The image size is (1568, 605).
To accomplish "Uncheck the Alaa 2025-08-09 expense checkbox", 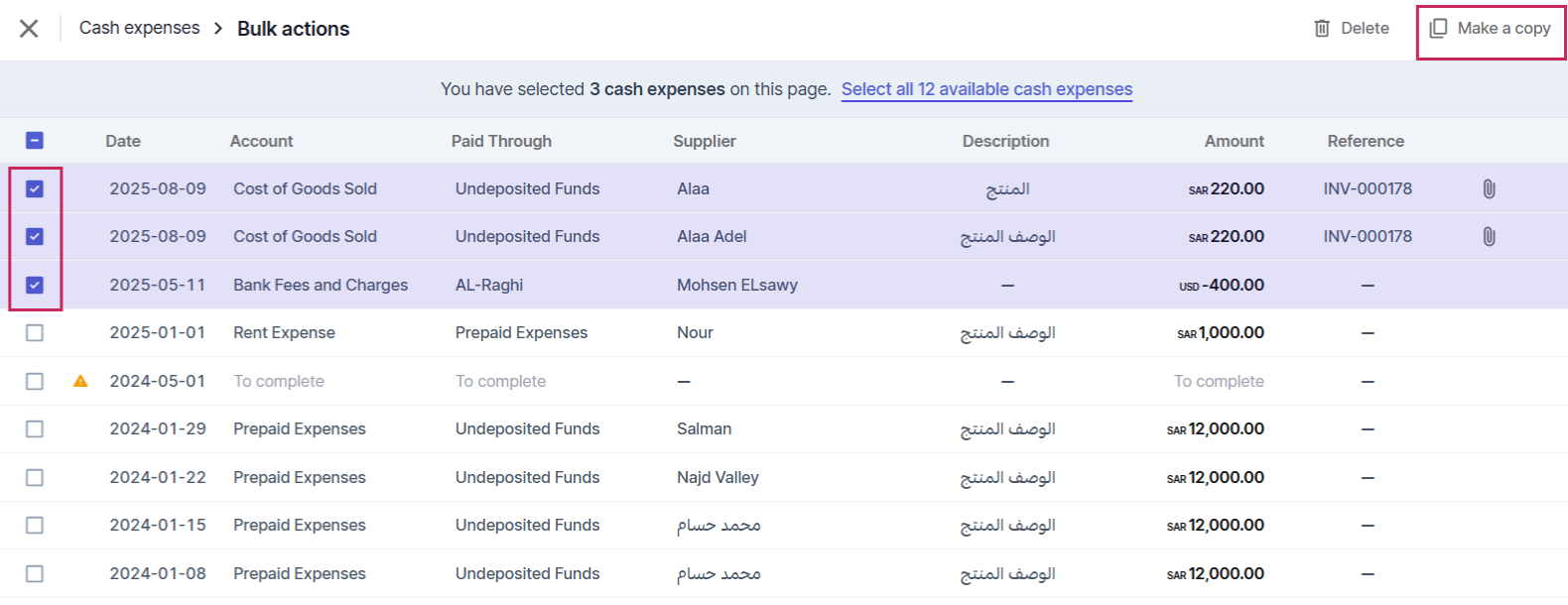I will coord(35,188).
